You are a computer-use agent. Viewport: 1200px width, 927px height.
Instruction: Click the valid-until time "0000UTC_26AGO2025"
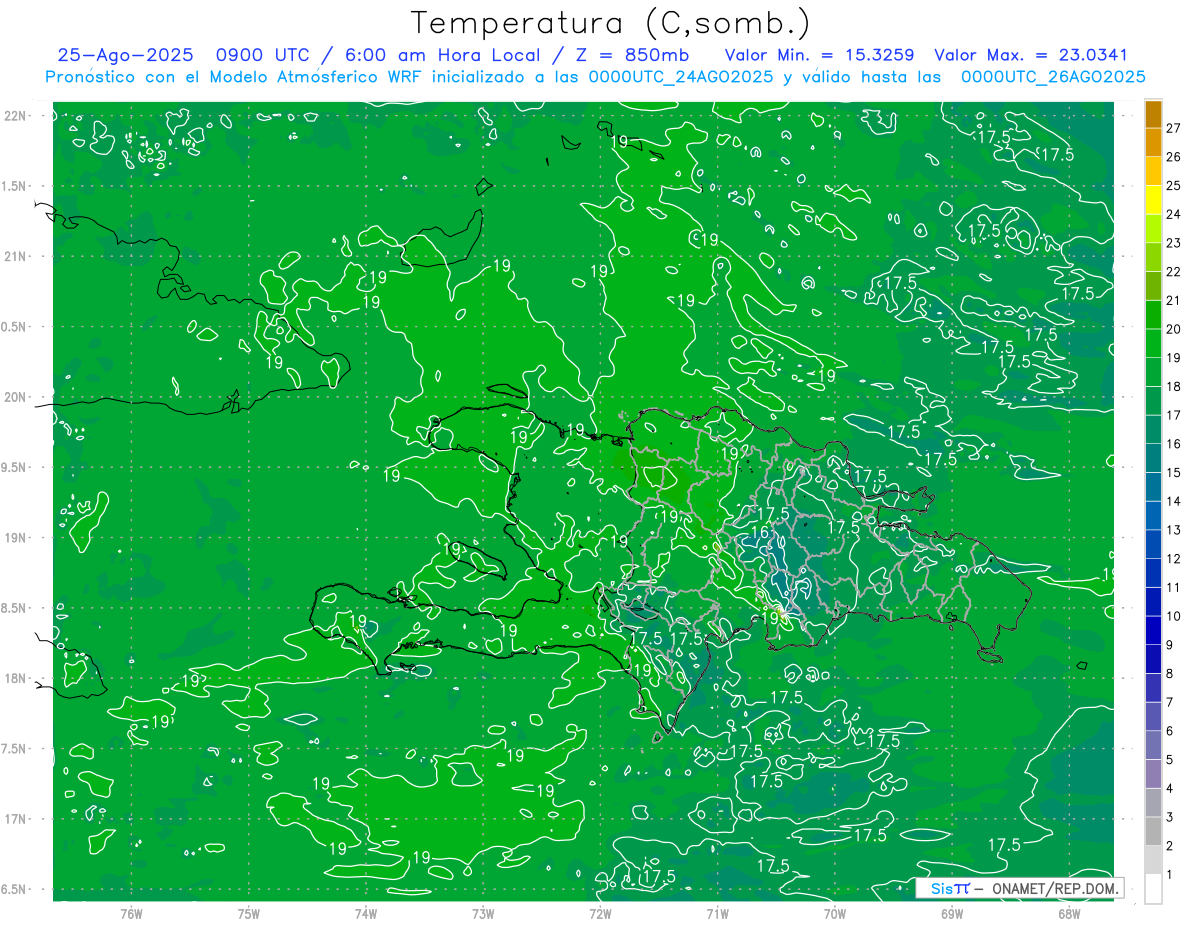[1053, 77]
